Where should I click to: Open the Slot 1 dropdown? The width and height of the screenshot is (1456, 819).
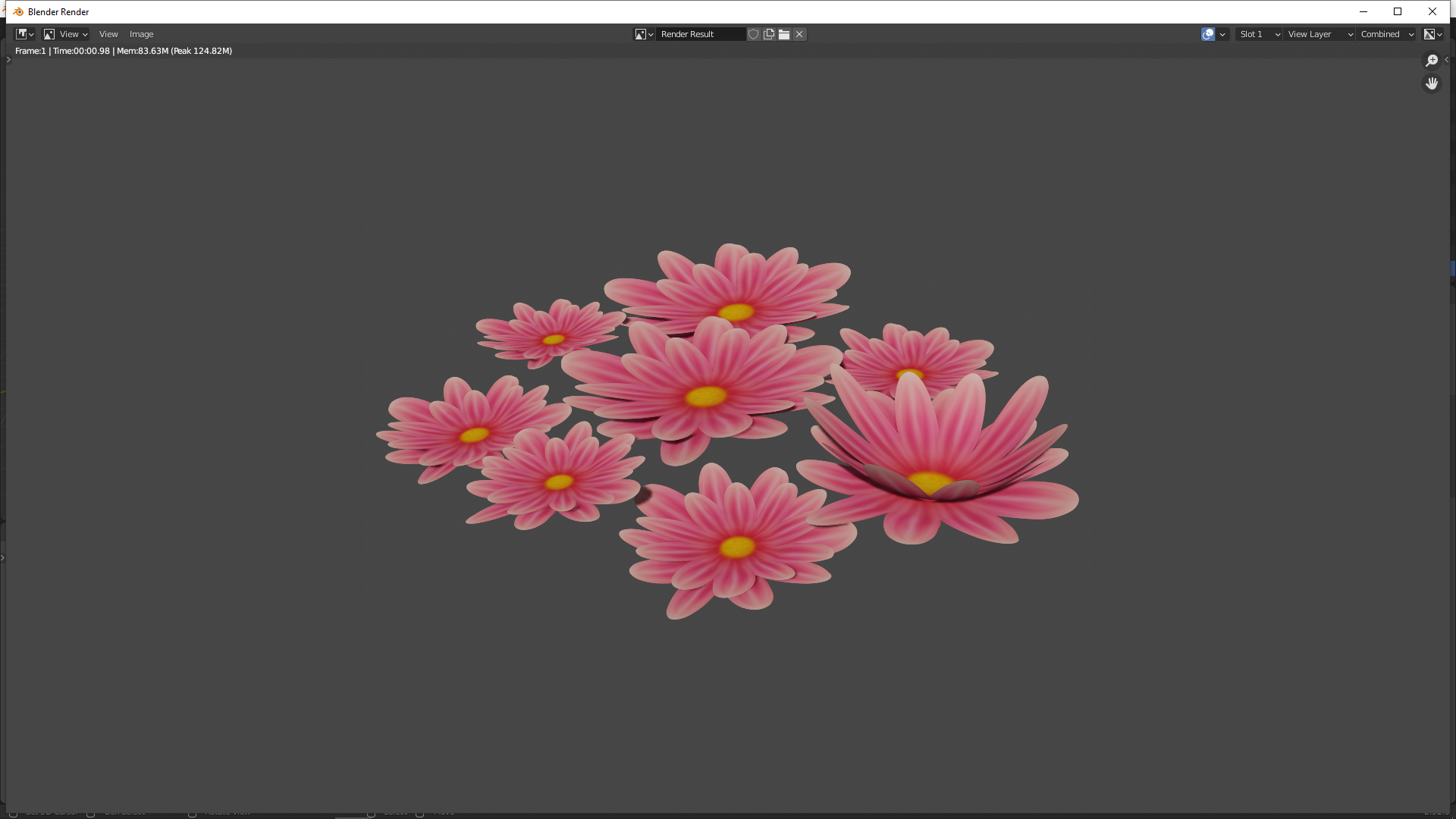click(1259, 34)
